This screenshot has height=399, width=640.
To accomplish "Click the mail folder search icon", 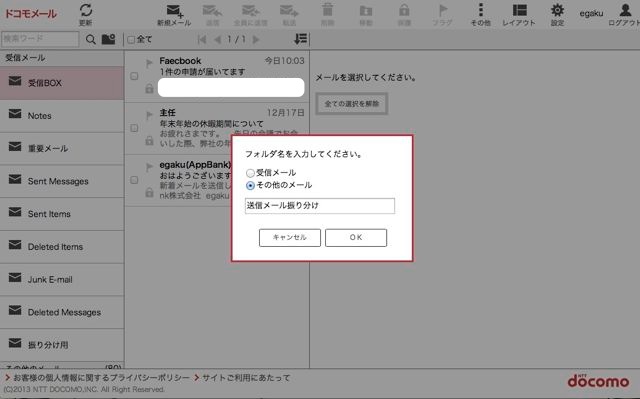I will [108, 39].
